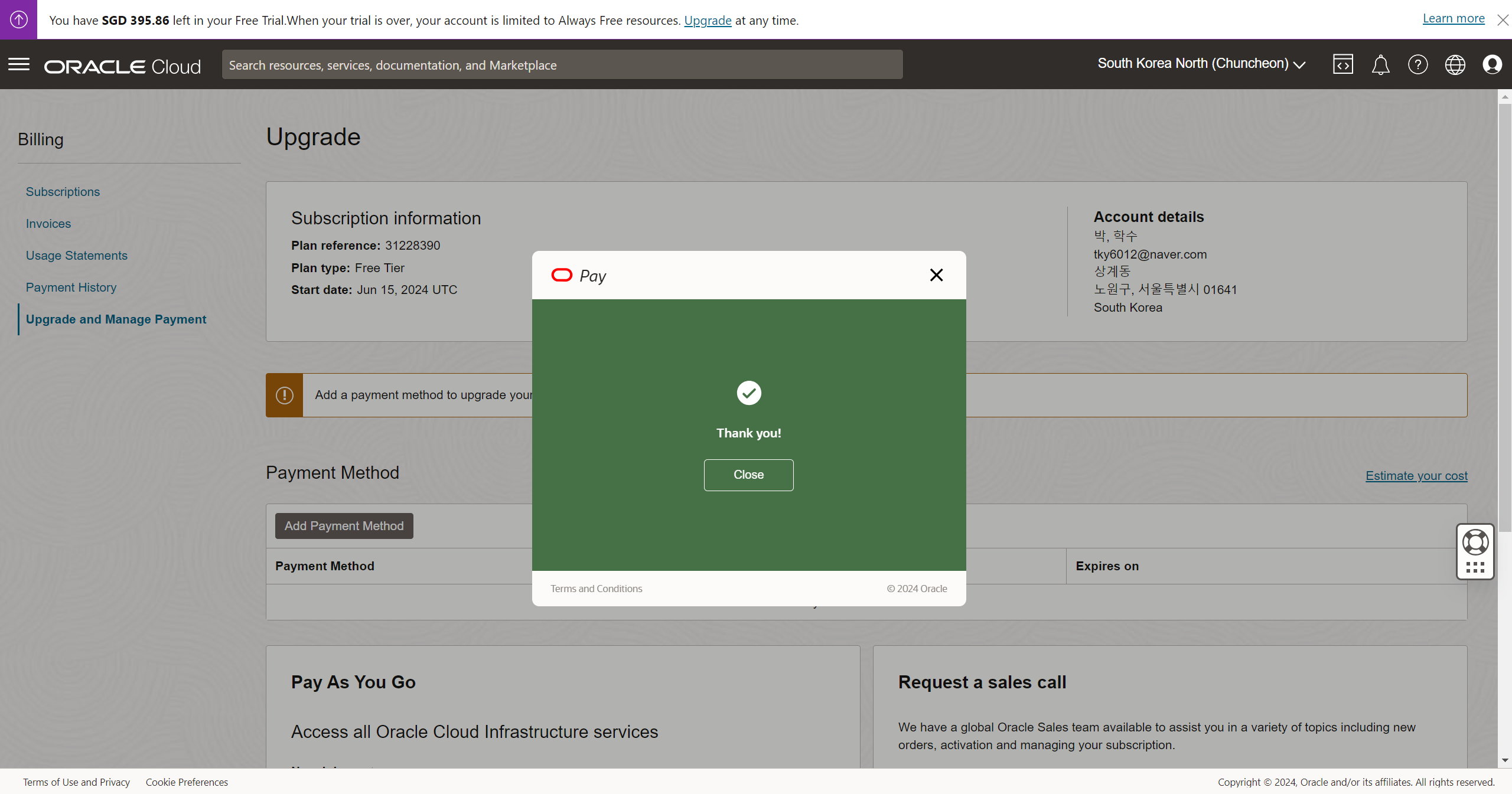Screen dimensions: 1512x794
Task: Click the warning icon on payment alert
Action: coord(284,395)
